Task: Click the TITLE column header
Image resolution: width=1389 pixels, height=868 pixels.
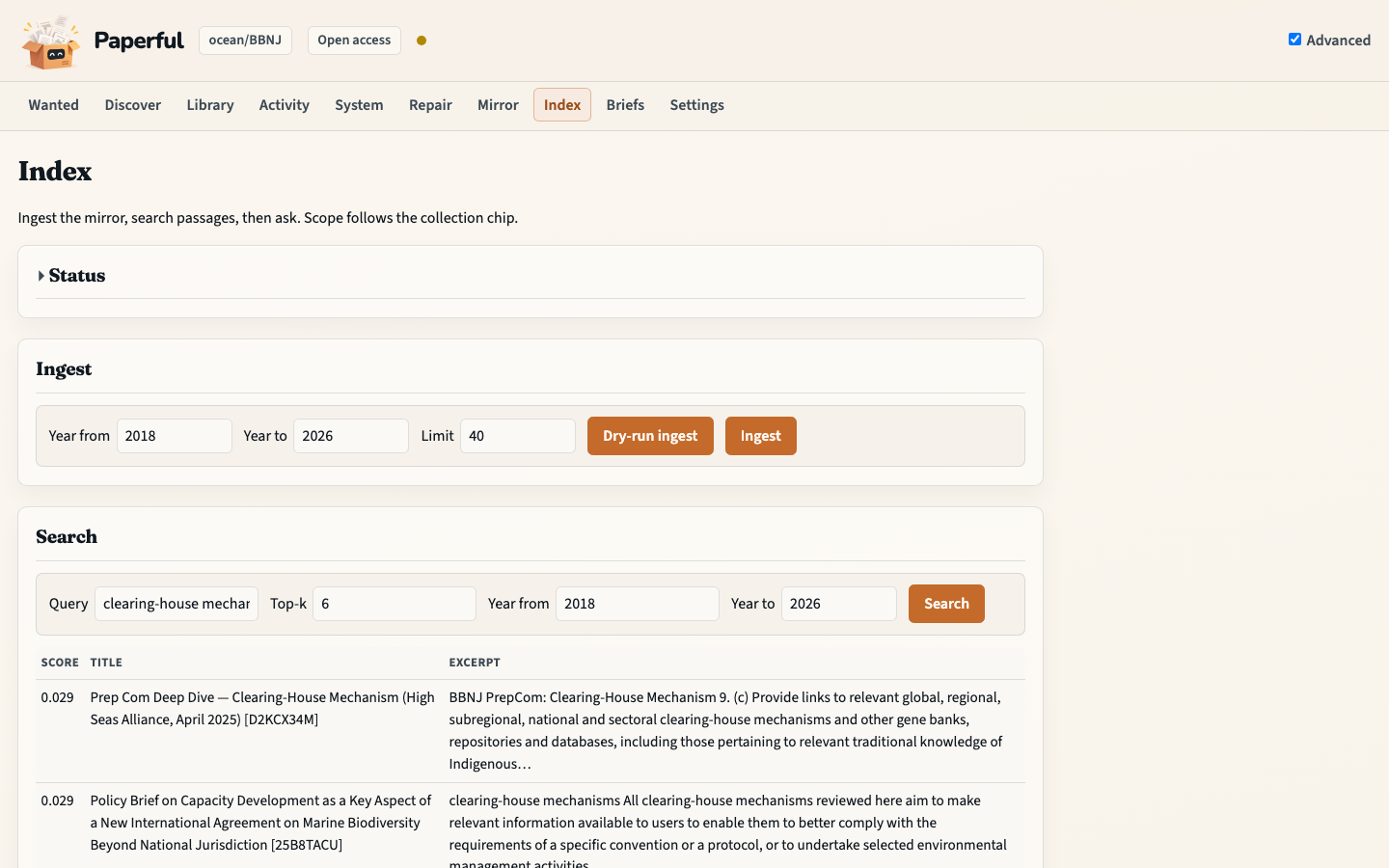Action: (106, 663)
